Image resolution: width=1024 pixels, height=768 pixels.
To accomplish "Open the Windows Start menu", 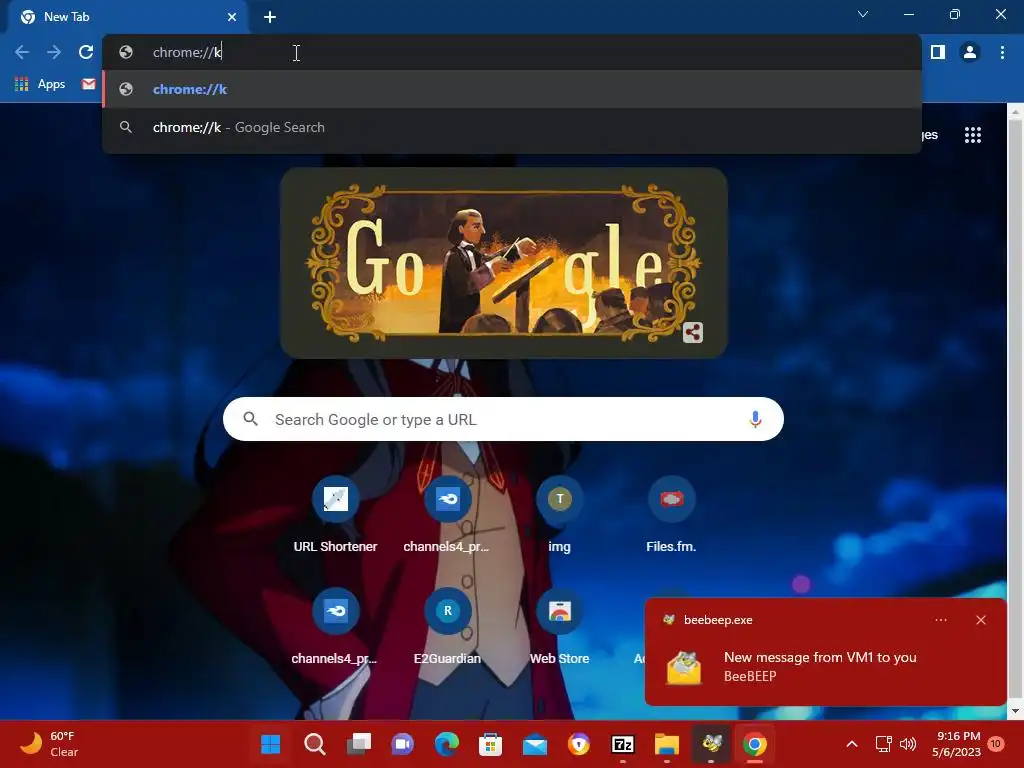I will coord(270,744).
